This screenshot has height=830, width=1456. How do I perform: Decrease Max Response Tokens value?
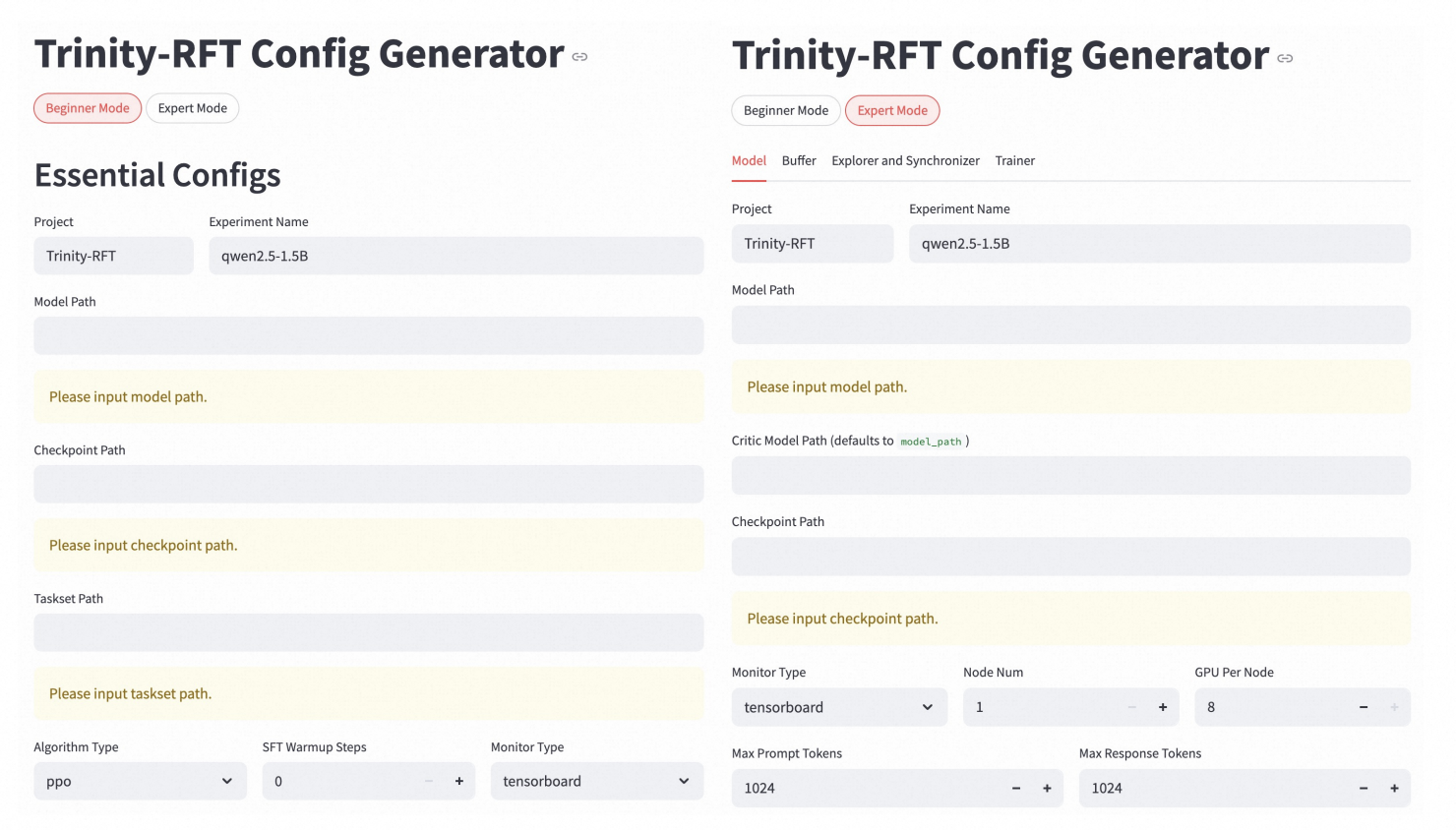[x=1364, y=788]
